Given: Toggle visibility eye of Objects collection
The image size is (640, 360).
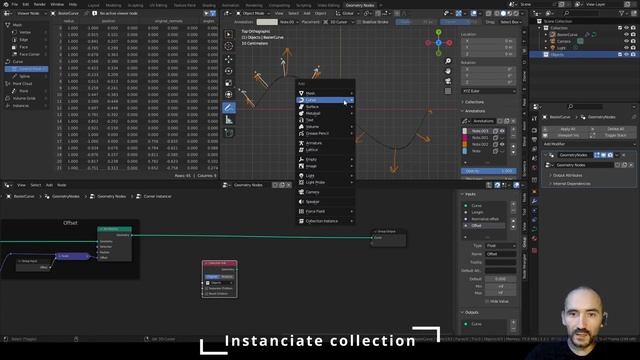Looking at the screenshot, I should tap(626, 54).
